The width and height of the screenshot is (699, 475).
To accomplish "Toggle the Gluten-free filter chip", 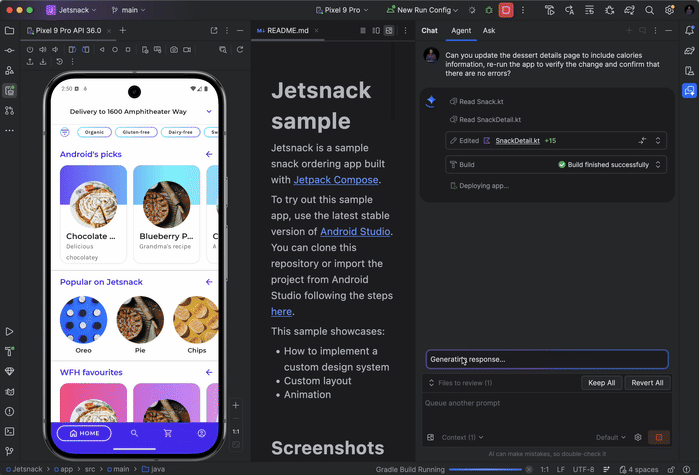I will point(138,132).
